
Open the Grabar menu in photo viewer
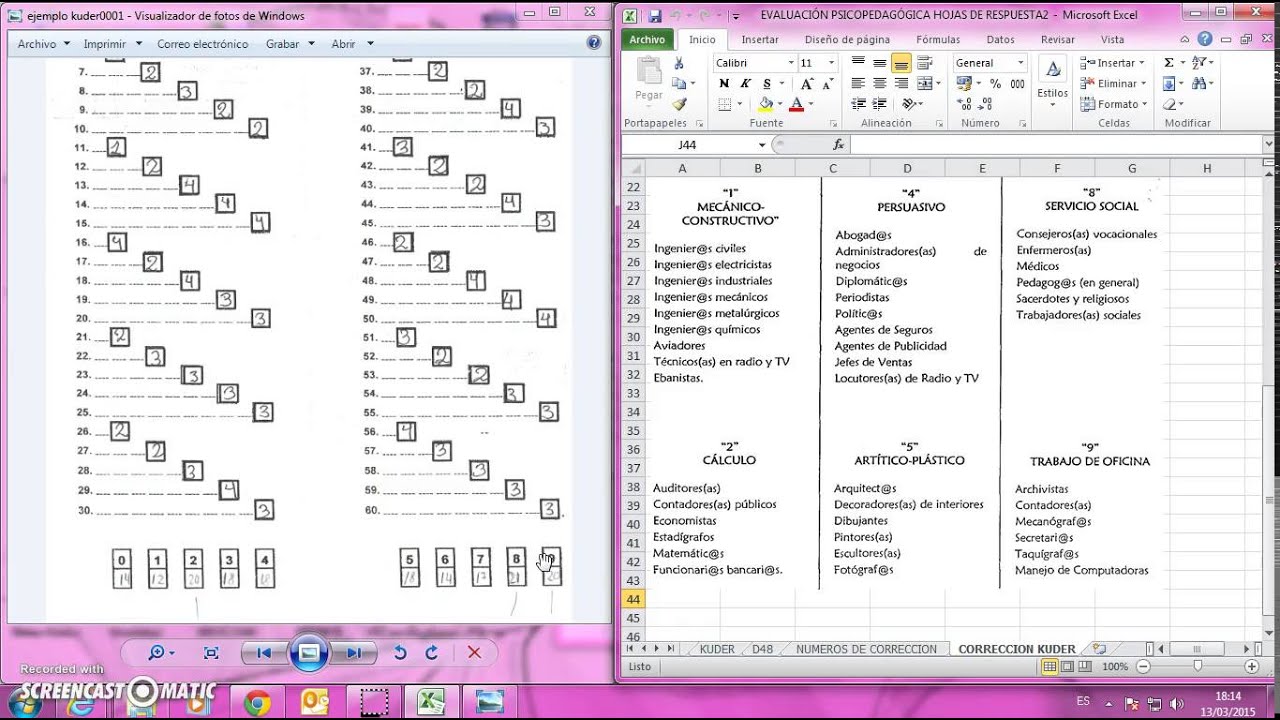coord(290,44)
